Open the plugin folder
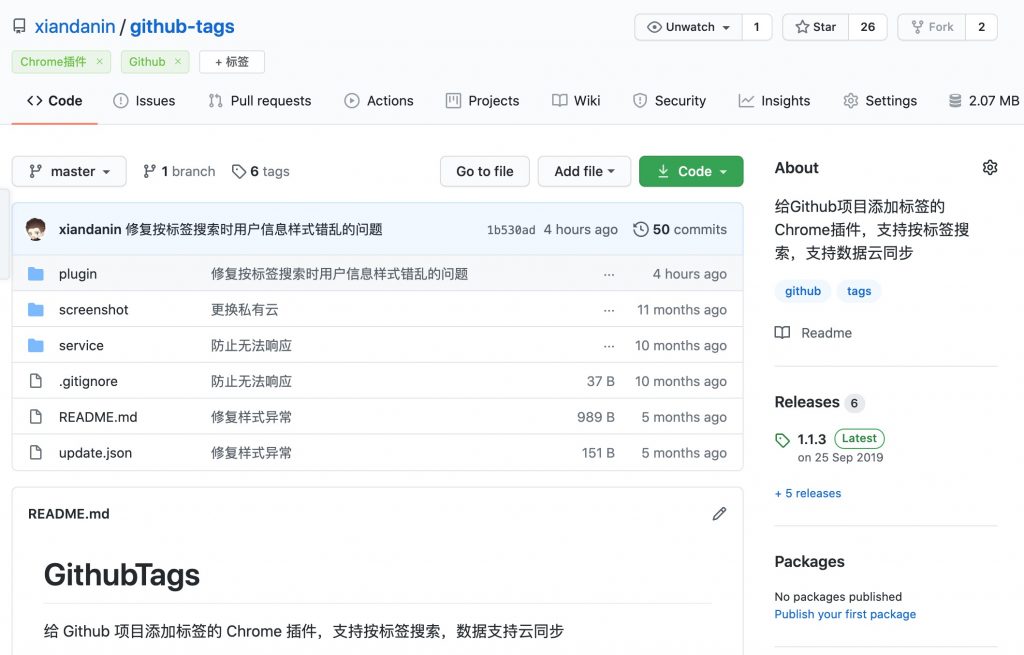This screenshot has width=1024, height=655. [78, 274]
